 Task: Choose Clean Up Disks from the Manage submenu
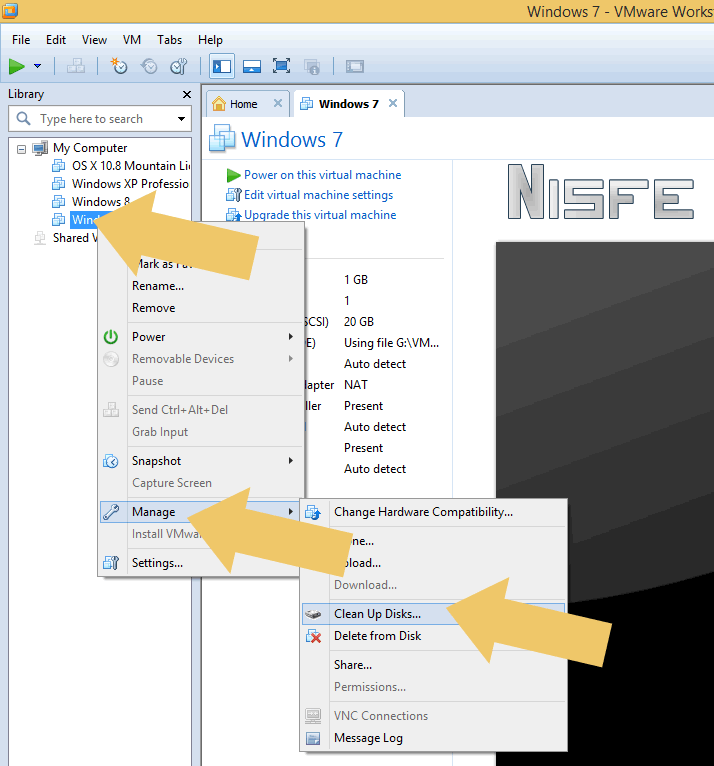coord(377,614)
